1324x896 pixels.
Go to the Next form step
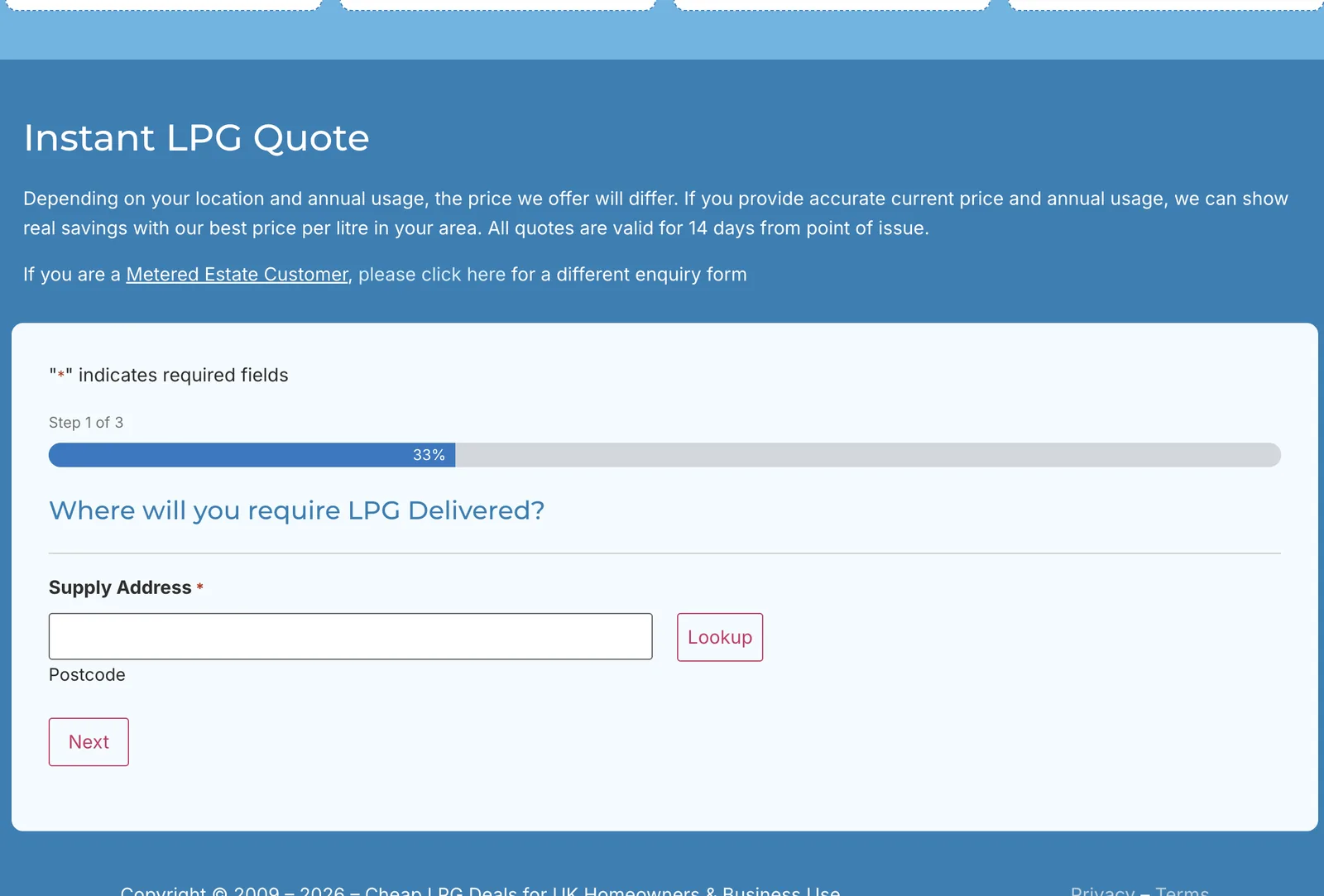pos(89,742)
